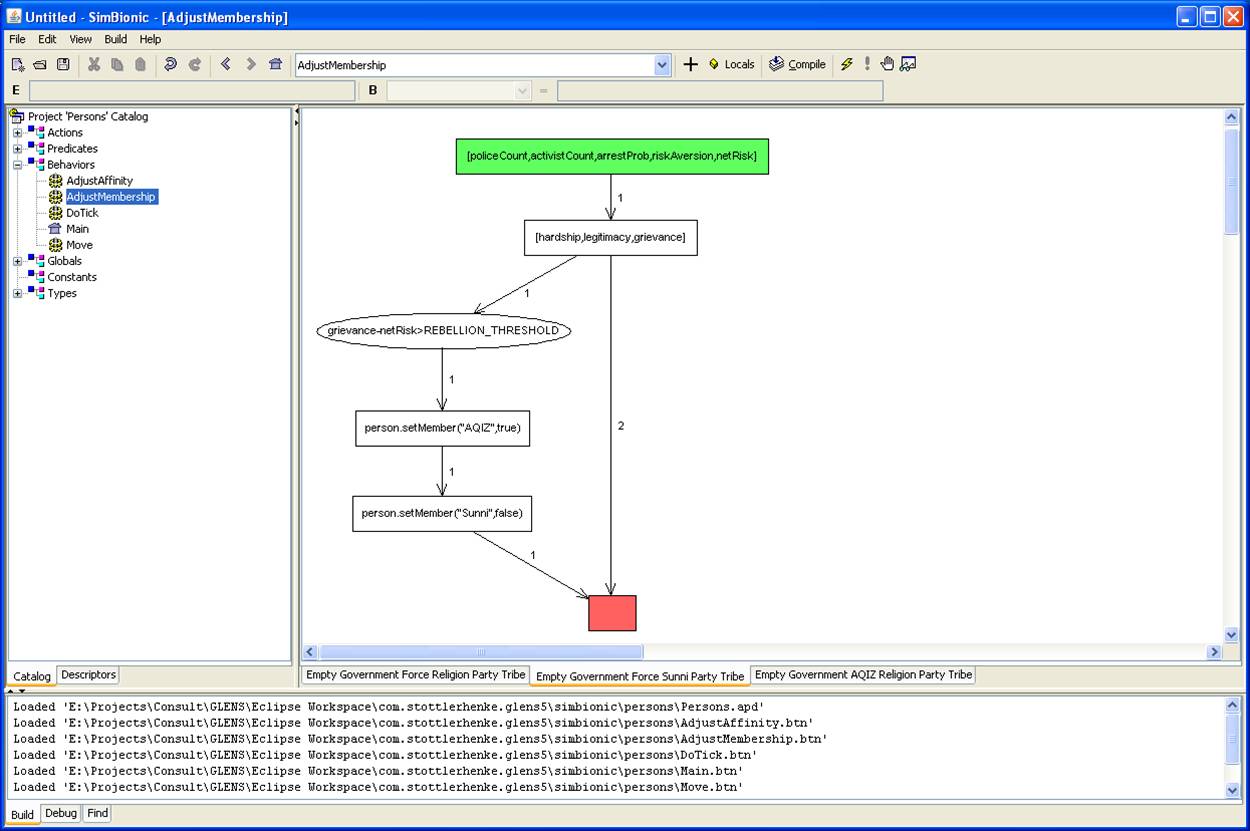Expand the Predicates tree node
Screen dimensions: 1250x831
(x=17, y=149)
